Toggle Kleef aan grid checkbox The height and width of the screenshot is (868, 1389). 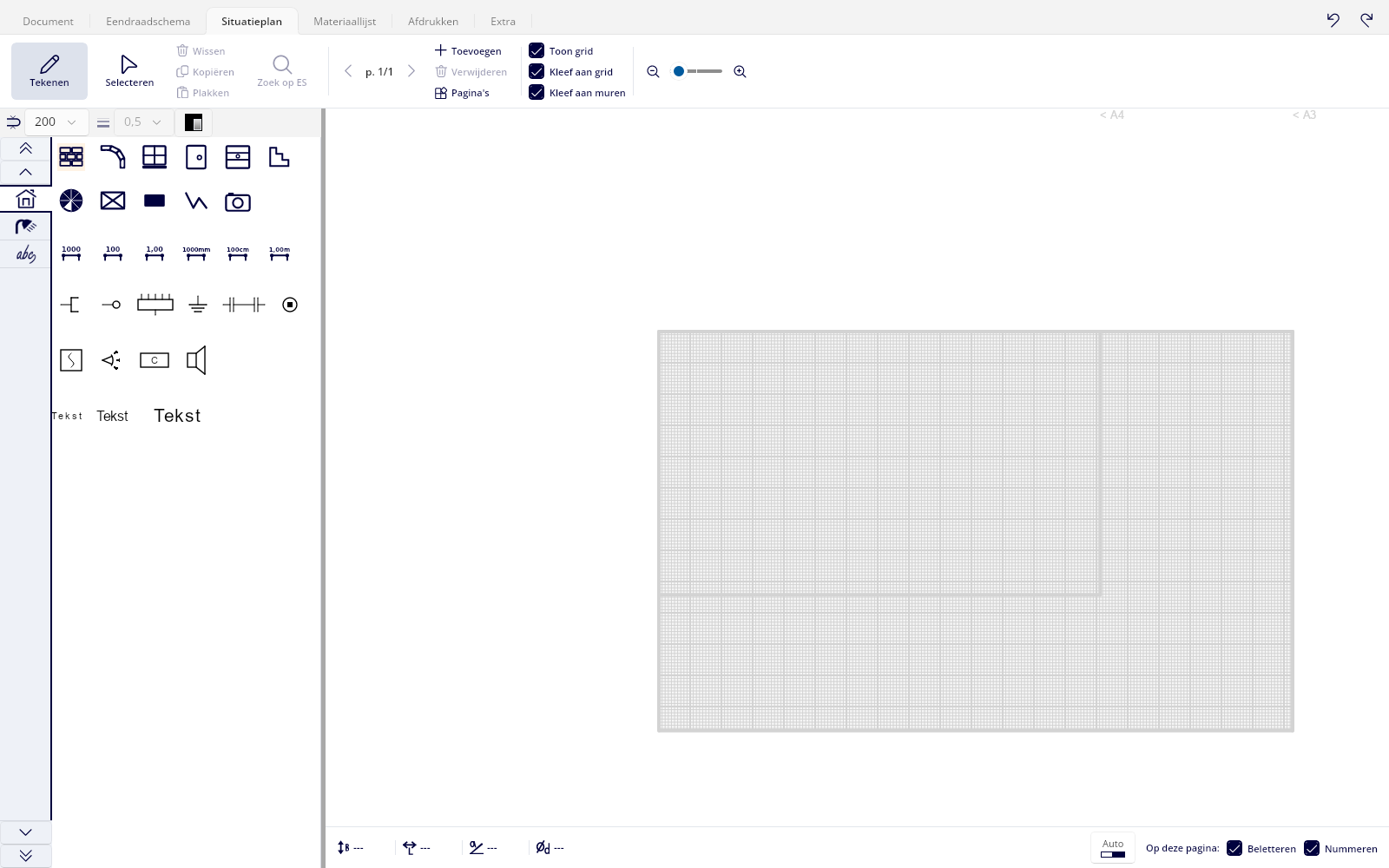[x=537, y=71]
